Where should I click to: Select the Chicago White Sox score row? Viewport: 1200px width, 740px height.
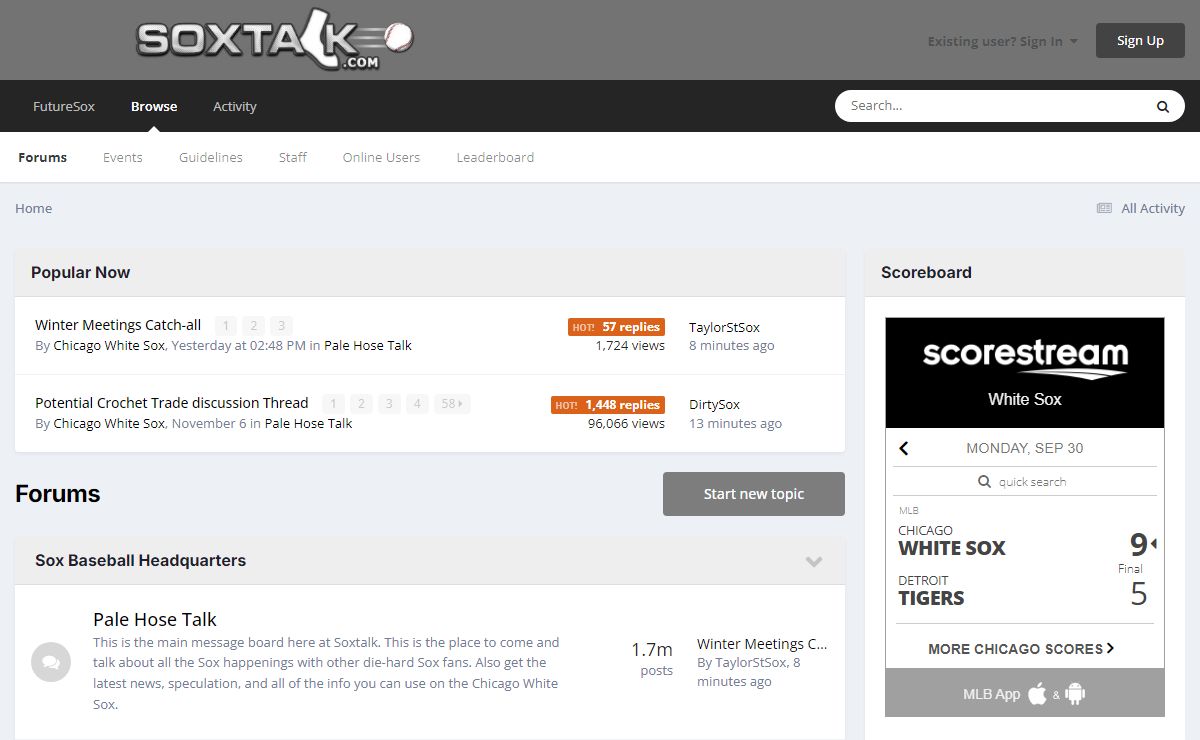(x=1025, y=541)
